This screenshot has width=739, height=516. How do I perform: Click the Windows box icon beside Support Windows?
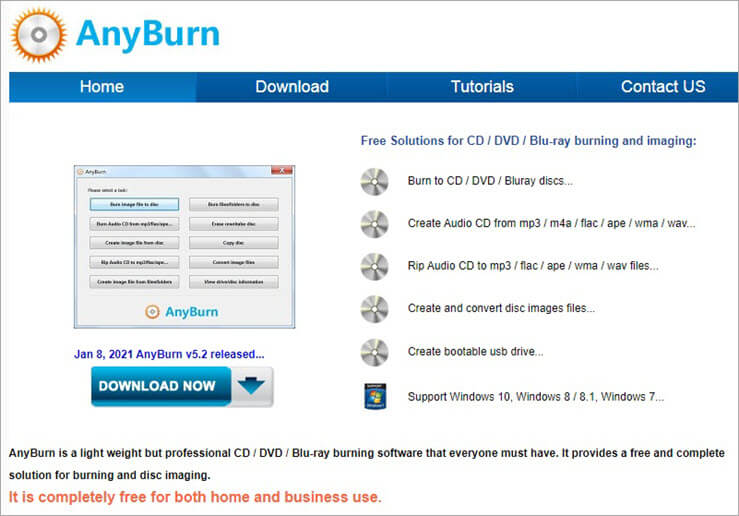[x=375, y=396]
